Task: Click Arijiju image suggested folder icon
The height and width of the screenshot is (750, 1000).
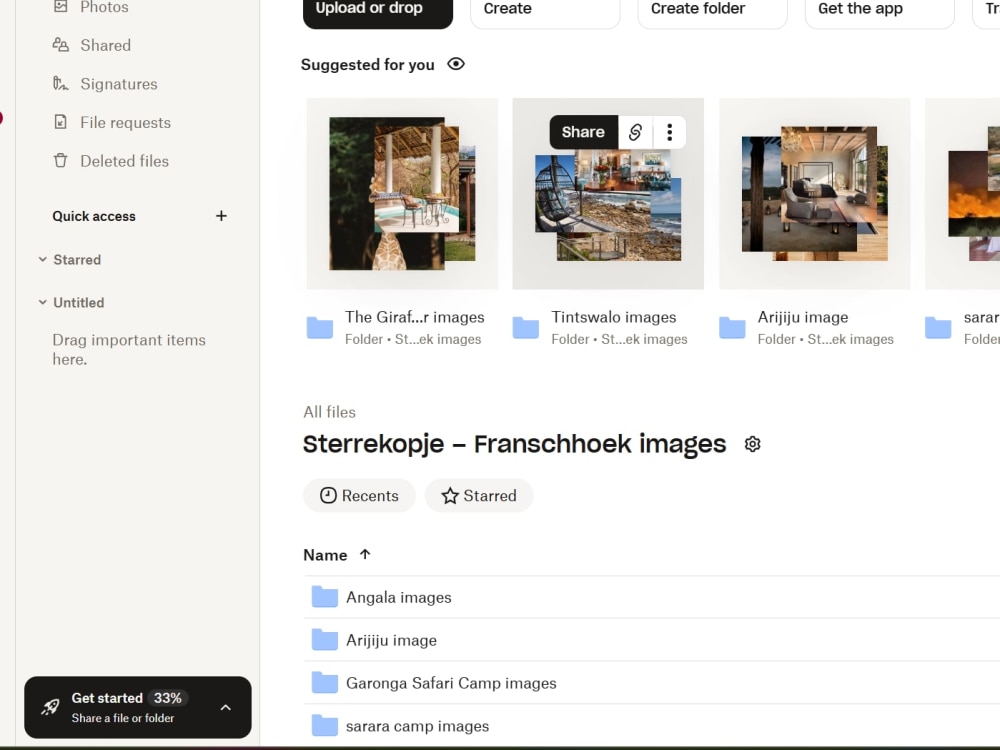Action: (732, 328)
